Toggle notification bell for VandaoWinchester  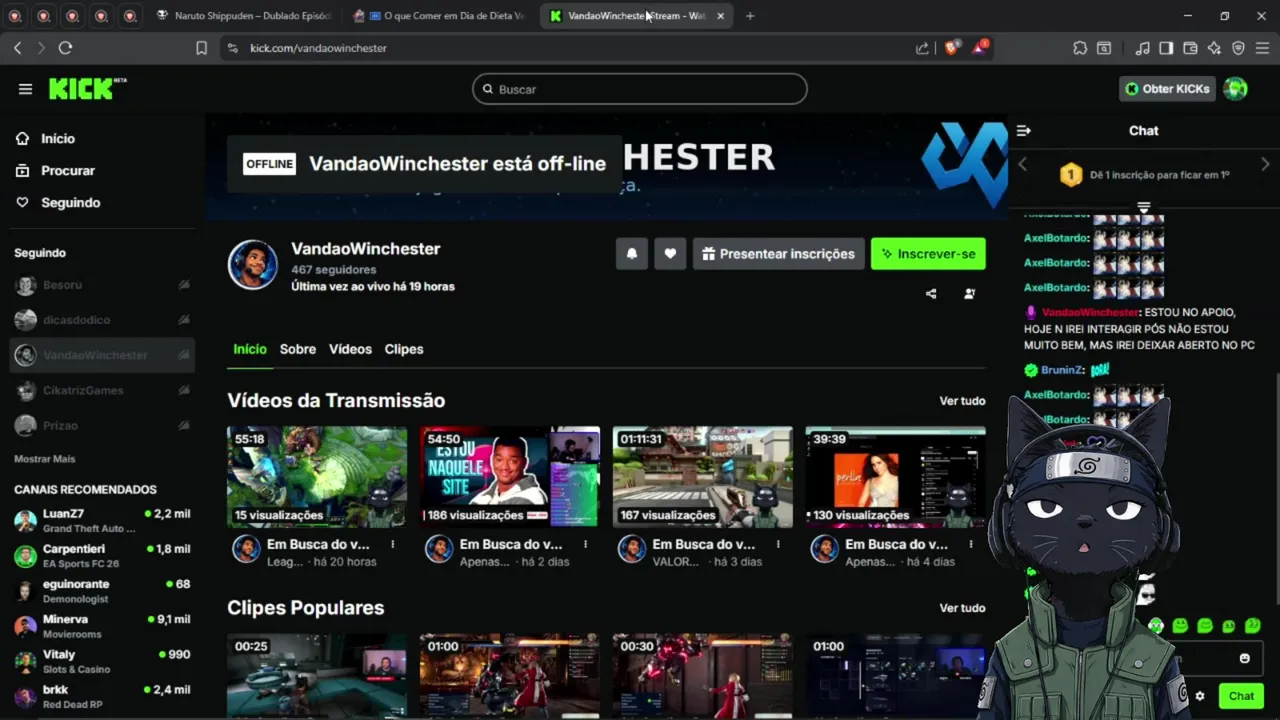[x=632, y=254]
